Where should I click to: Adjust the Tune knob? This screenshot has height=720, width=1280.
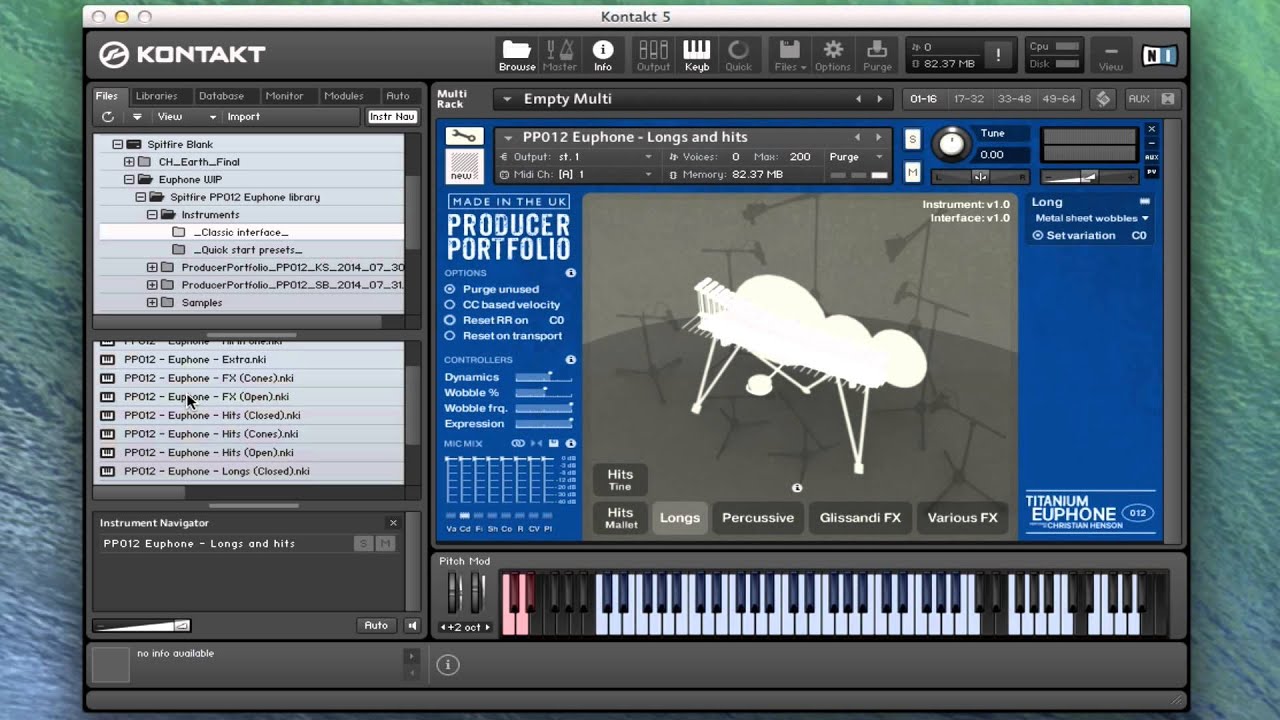point(951,144)
